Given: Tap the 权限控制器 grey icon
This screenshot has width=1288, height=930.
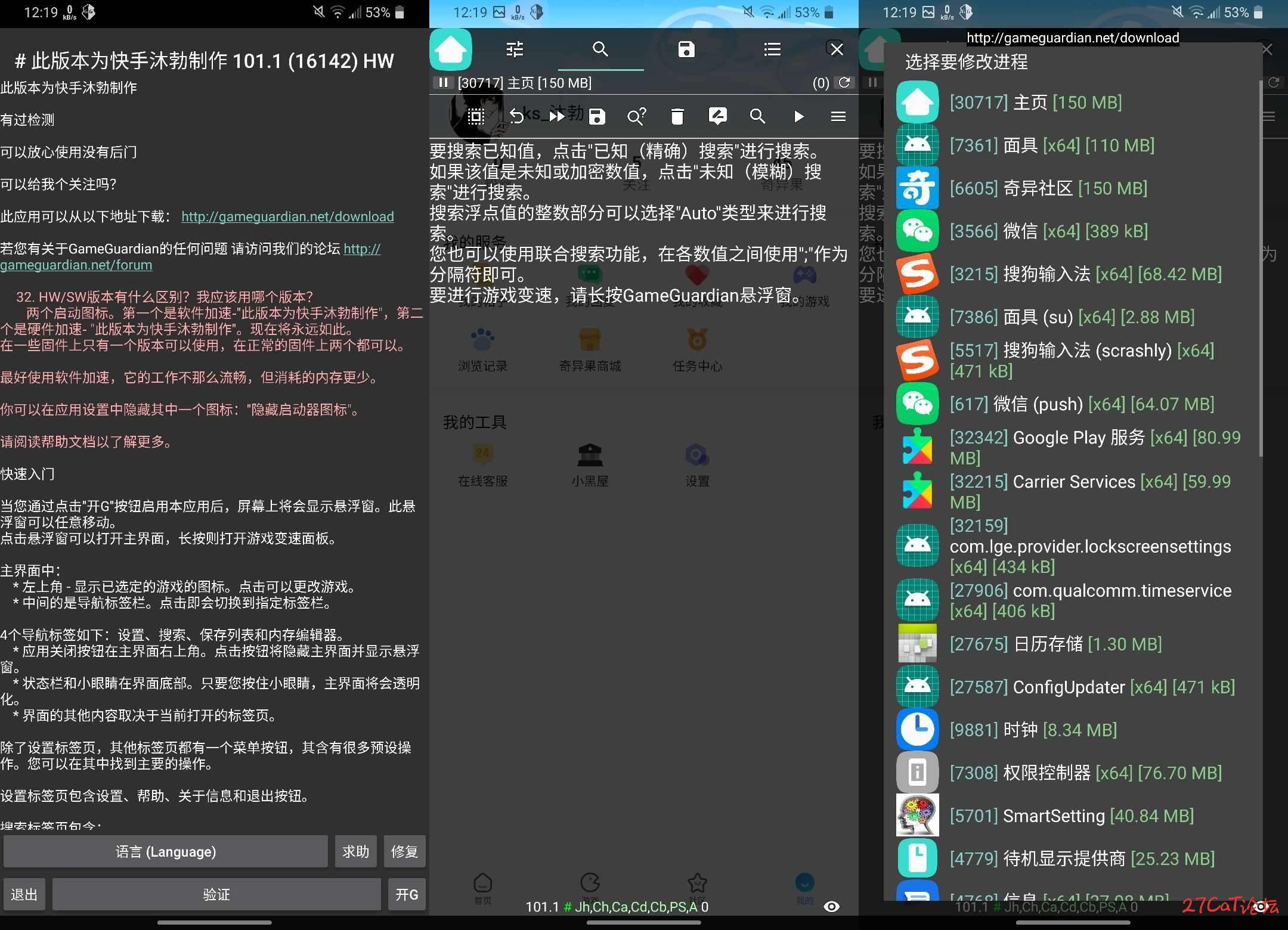Looking at the screenshot, I should click(x=917, y=773).
